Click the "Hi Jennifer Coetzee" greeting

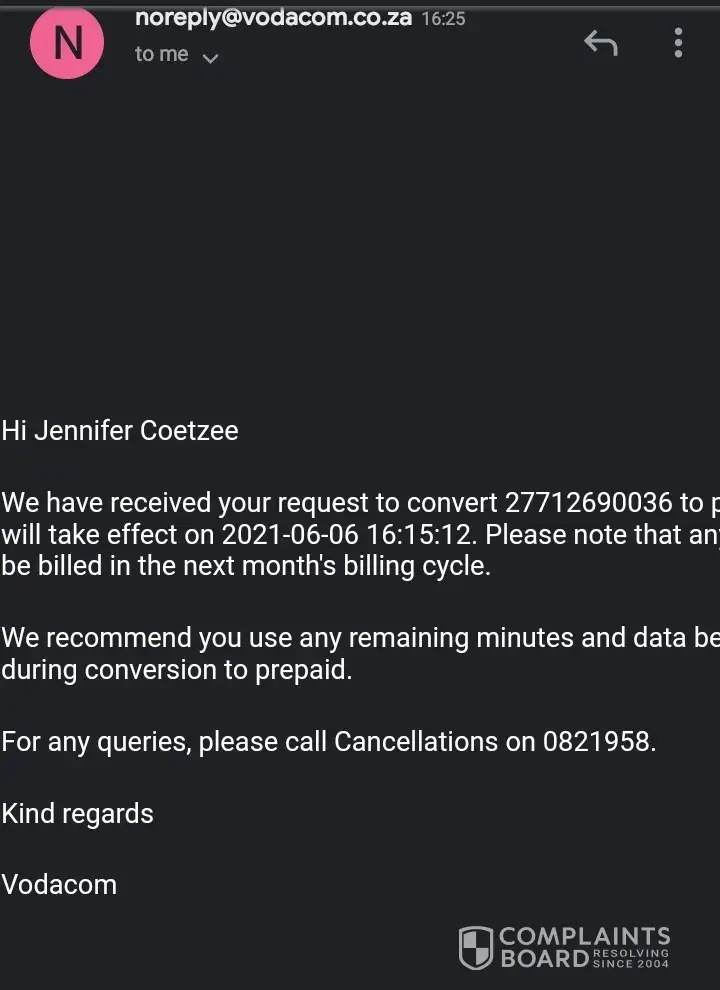(x=120, y=431)
